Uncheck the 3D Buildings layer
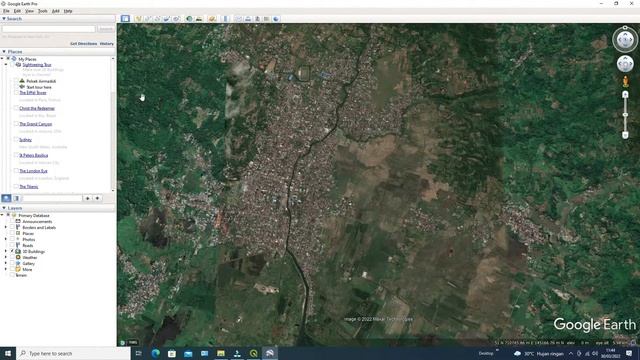Screen dimensions: 640x360 [12, 251]
